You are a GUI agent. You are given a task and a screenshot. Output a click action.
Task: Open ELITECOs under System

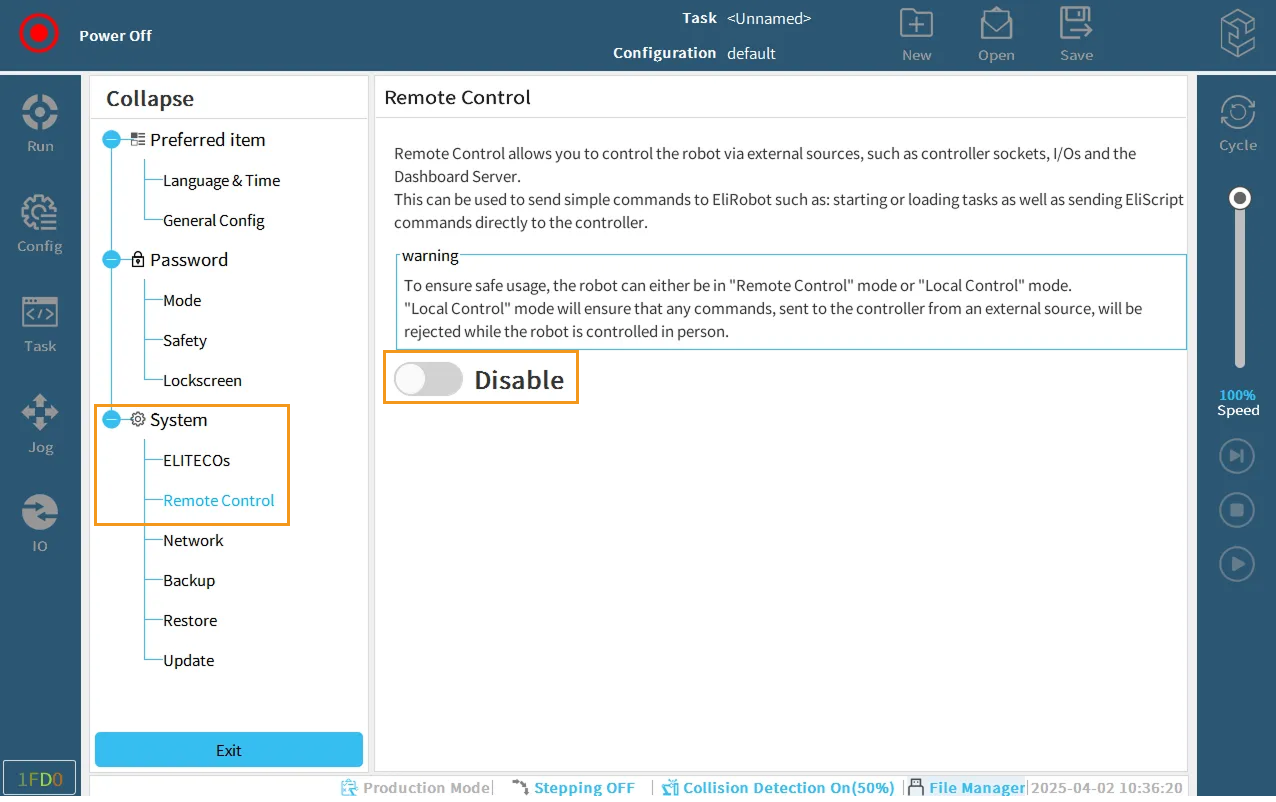click(x=196, y=461)
